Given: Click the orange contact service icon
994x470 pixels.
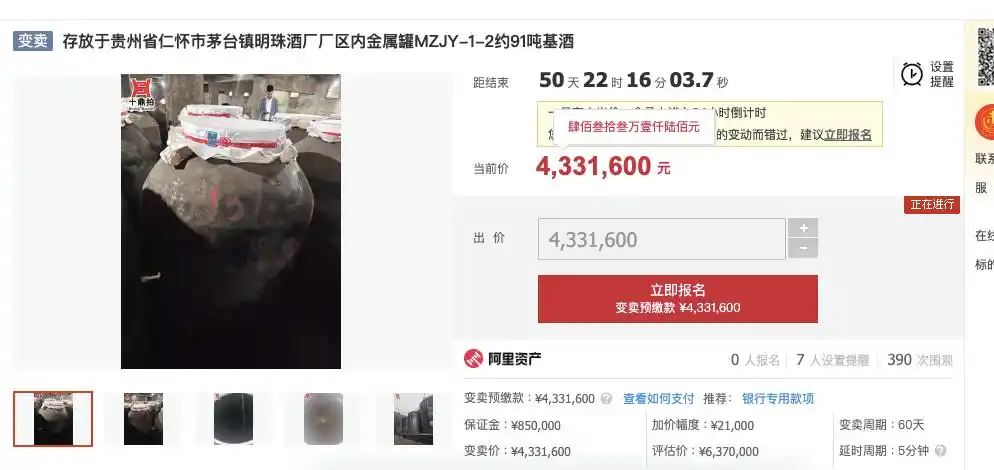Looking at the screenshot, I should tap(984, 122).
